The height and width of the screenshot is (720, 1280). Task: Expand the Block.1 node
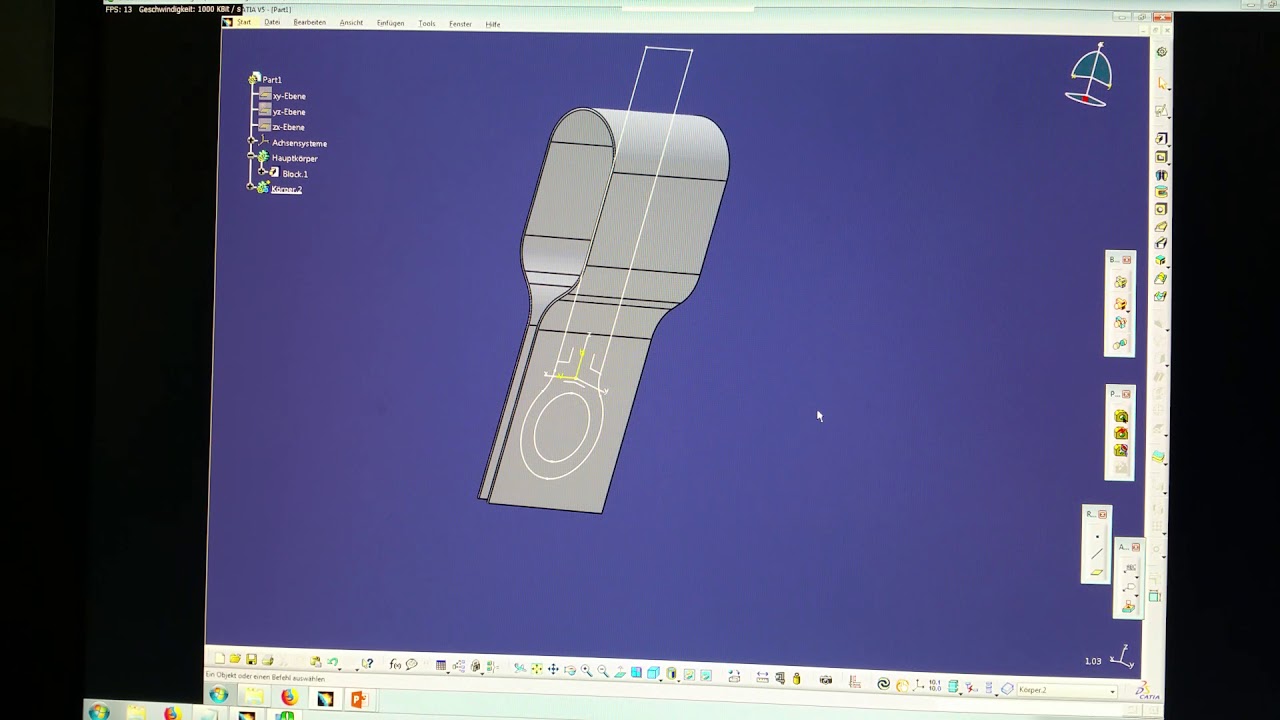pyautogui.click(x=262, y=172)
